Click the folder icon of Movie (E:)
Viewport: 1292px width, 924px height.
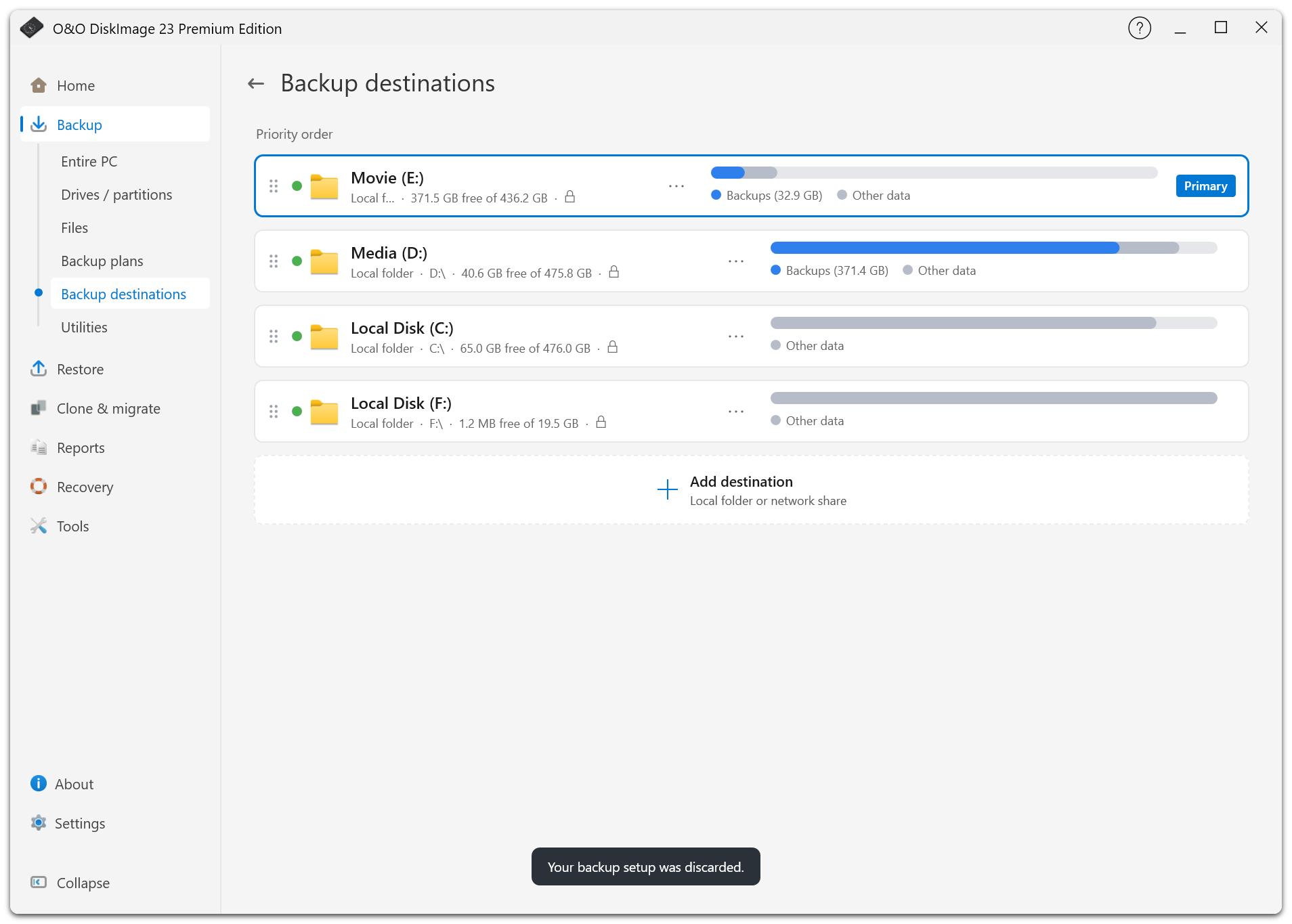(324, 187)
